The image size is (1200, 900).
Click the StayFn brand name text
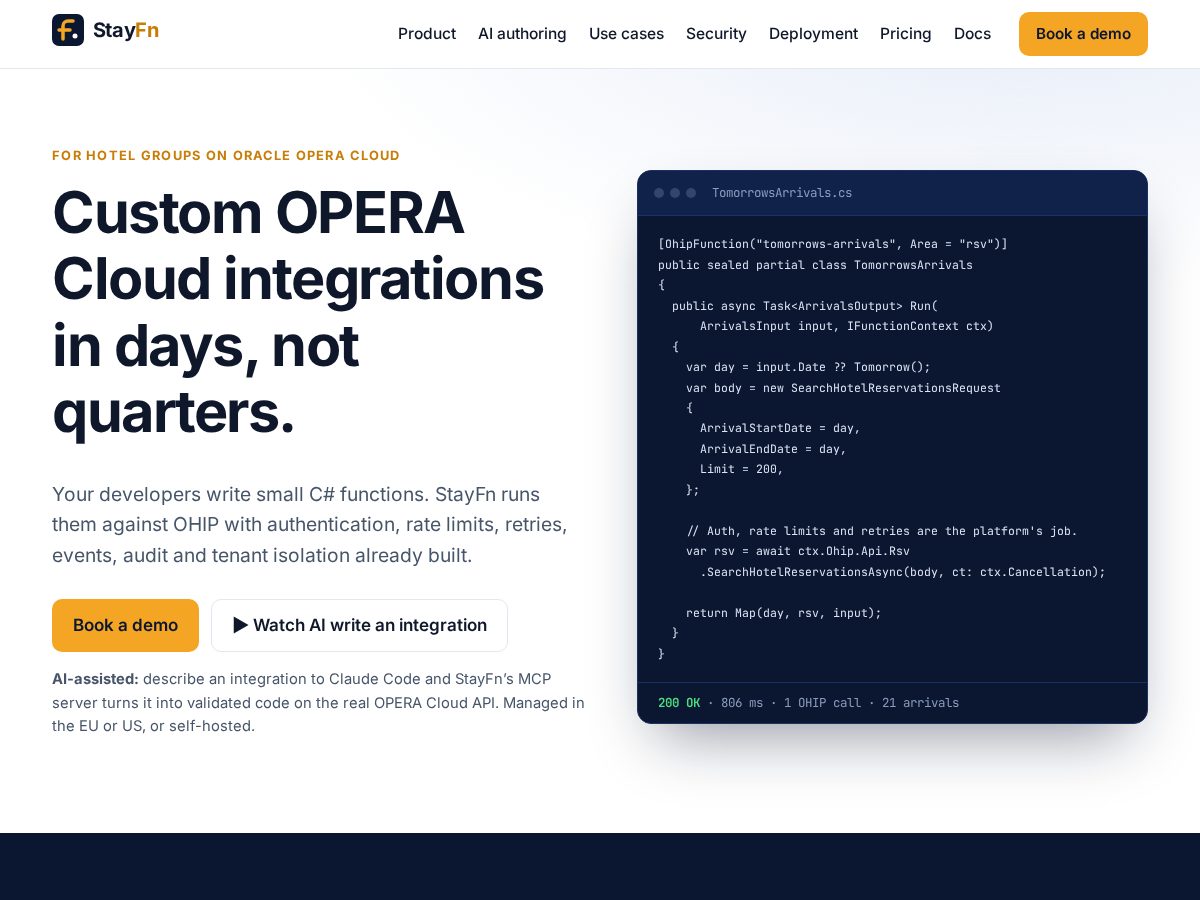pos(126,30)
